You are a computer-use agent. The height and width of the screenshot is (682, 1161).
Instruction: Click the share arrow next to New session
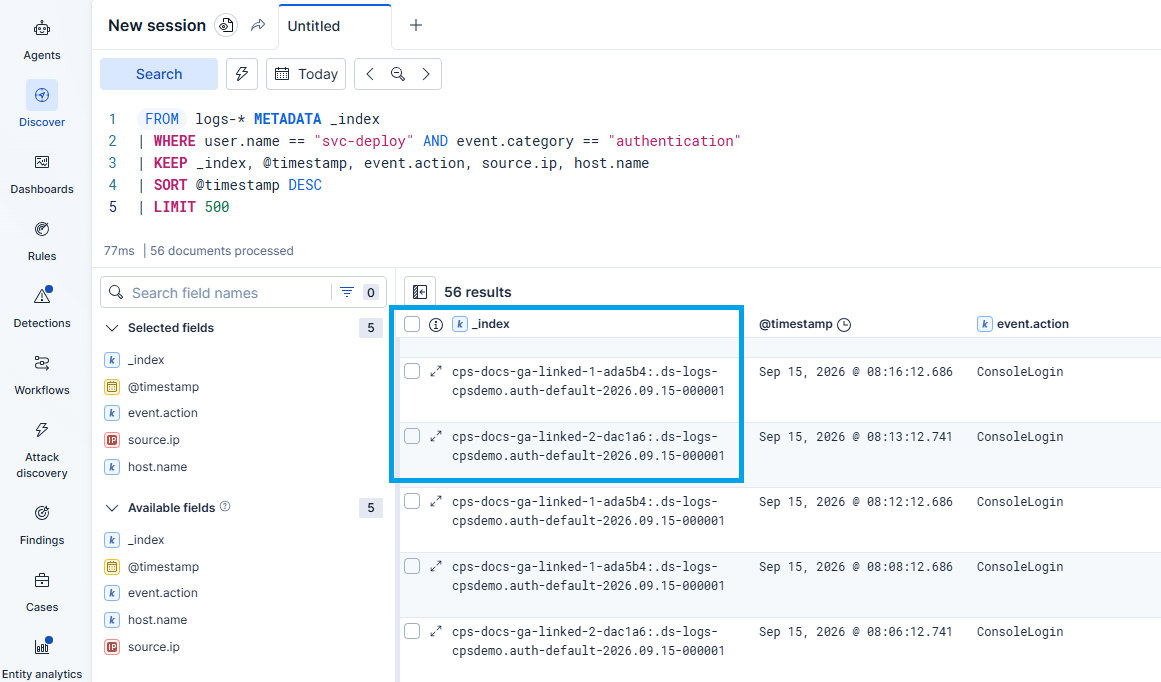[x=258, y=25]
